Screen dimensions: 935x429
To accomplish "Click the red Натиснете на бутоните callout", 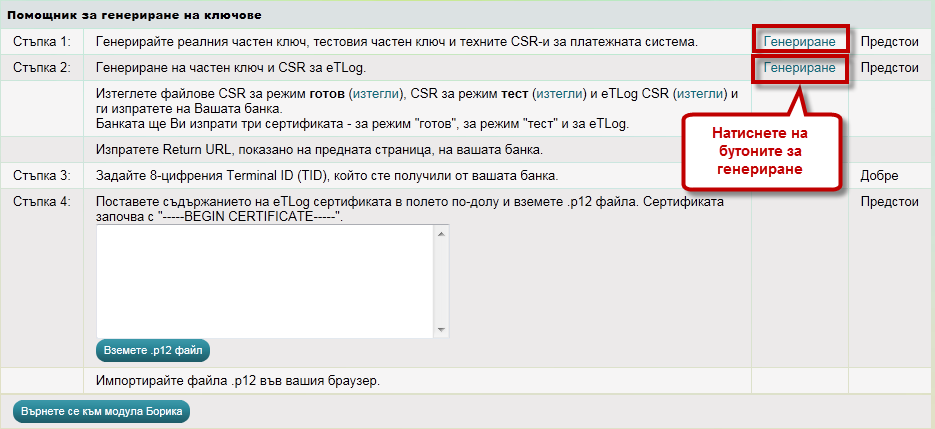I will click(x=760, y=150).
